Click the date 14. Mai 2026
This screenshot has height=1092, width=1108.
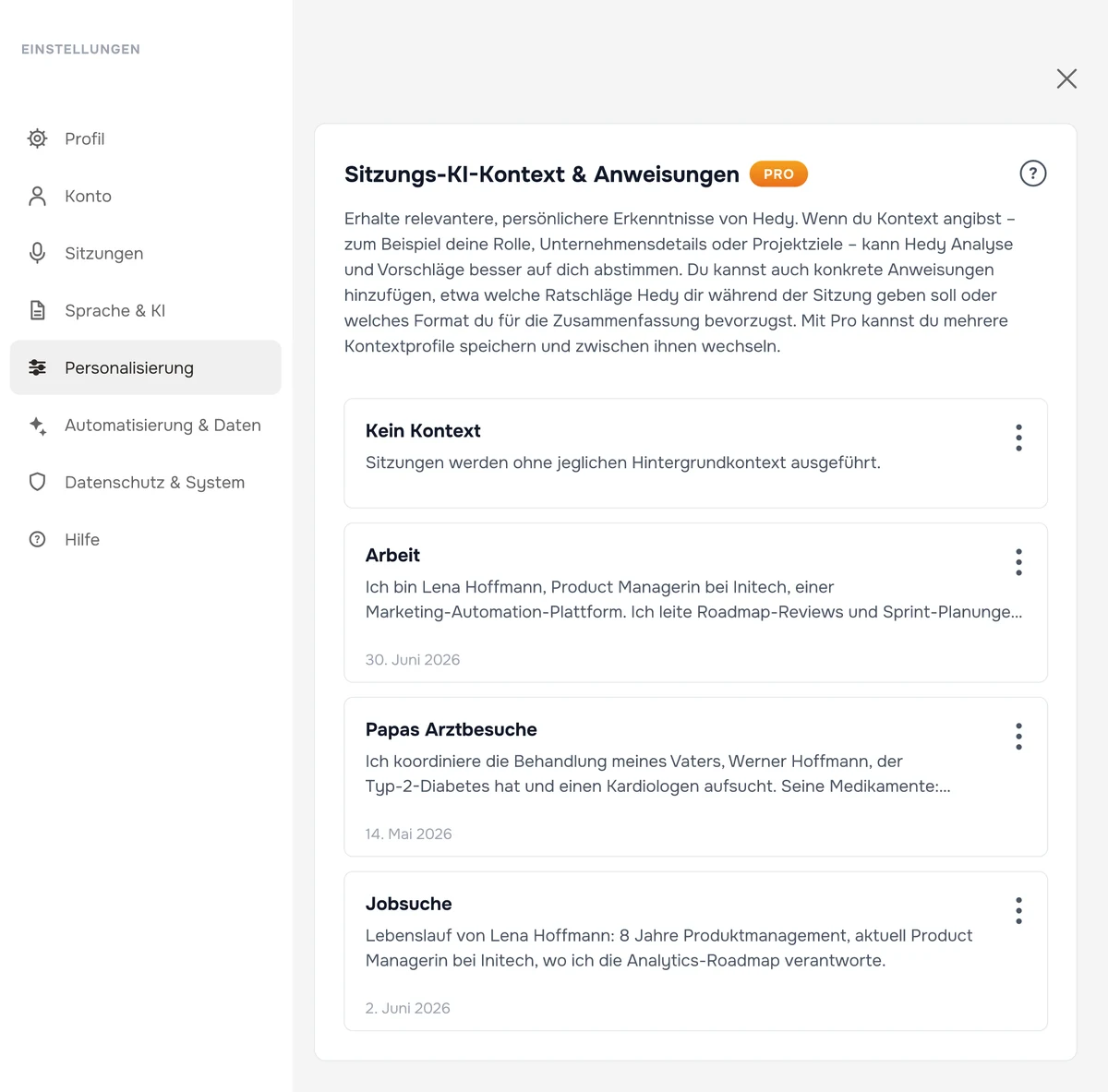(x=408, y=834)
